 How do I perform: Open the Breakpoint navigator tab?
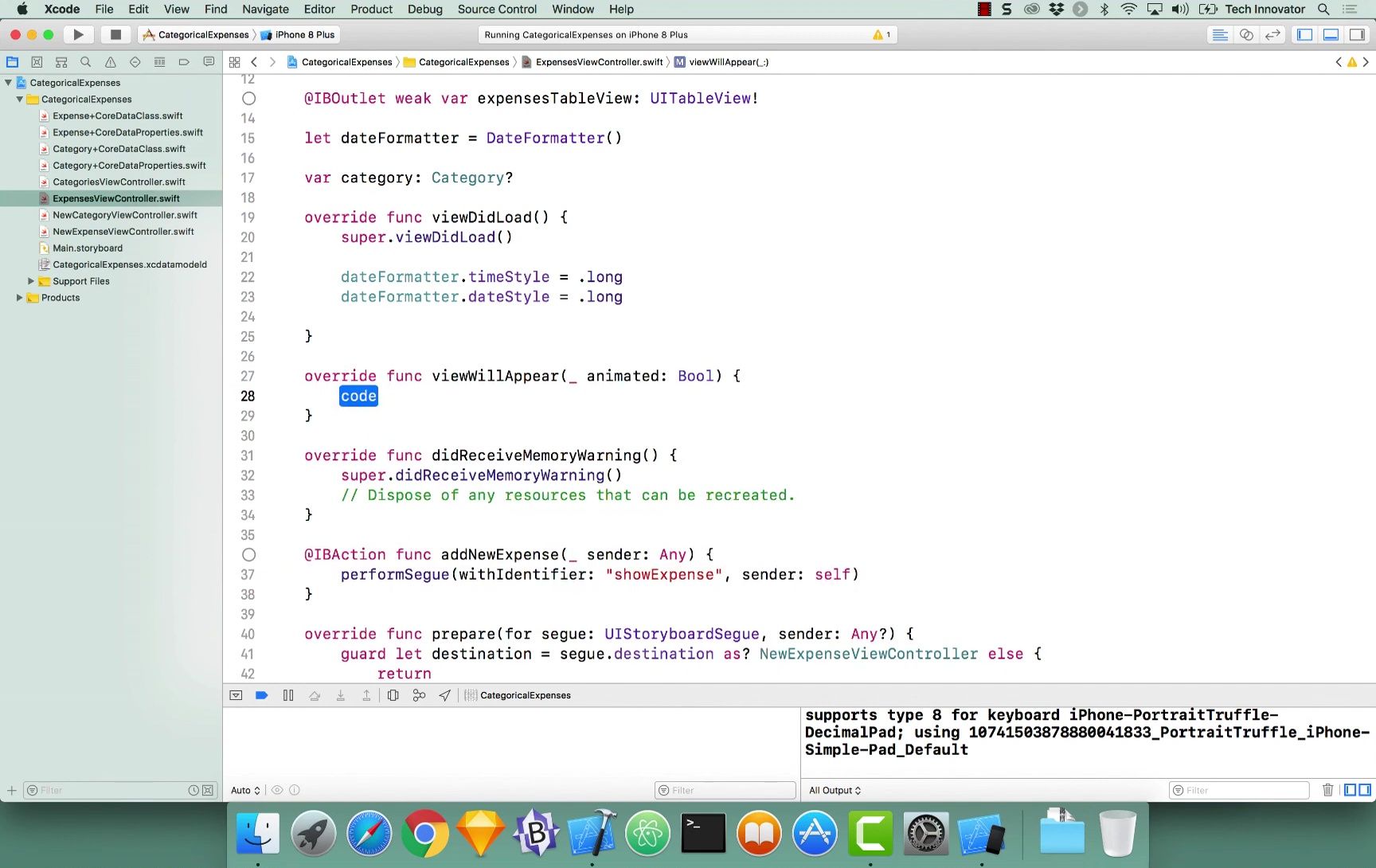pyautogui.click(x=184, y=62)
